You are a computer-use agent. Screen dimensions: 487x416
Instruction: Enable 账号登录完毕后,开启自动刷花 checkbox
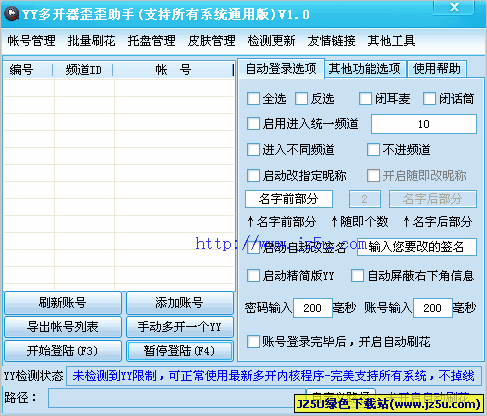(x=253, y=342)
